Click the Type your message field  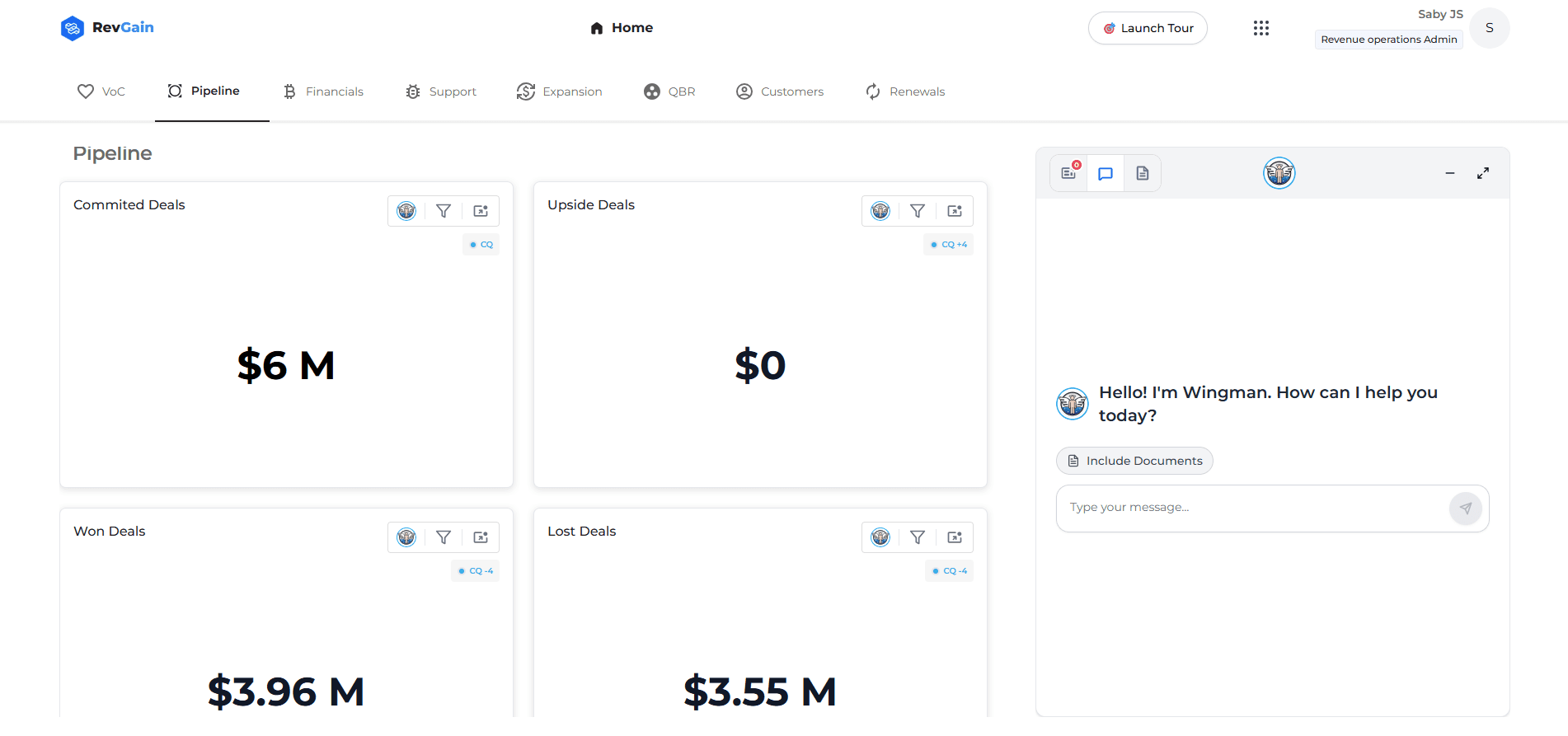point(1250,508)
